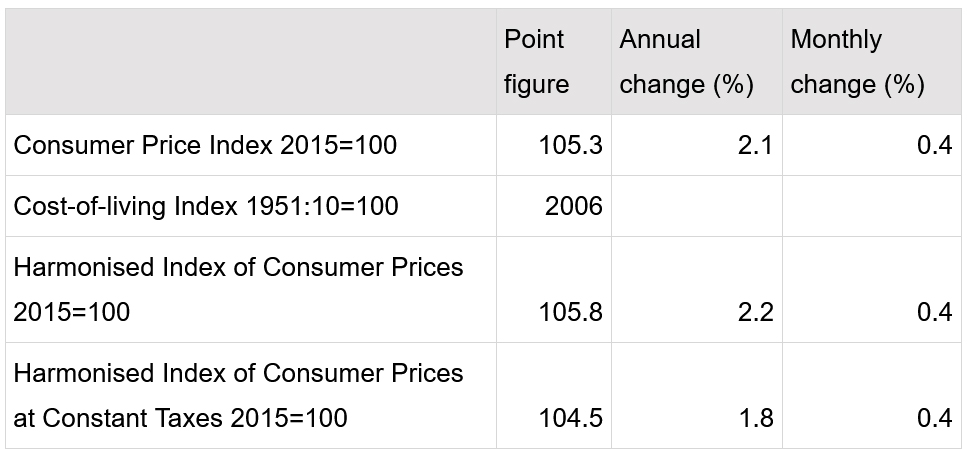Click the empty annual change cell for Cost-of-living

(697, 206)
